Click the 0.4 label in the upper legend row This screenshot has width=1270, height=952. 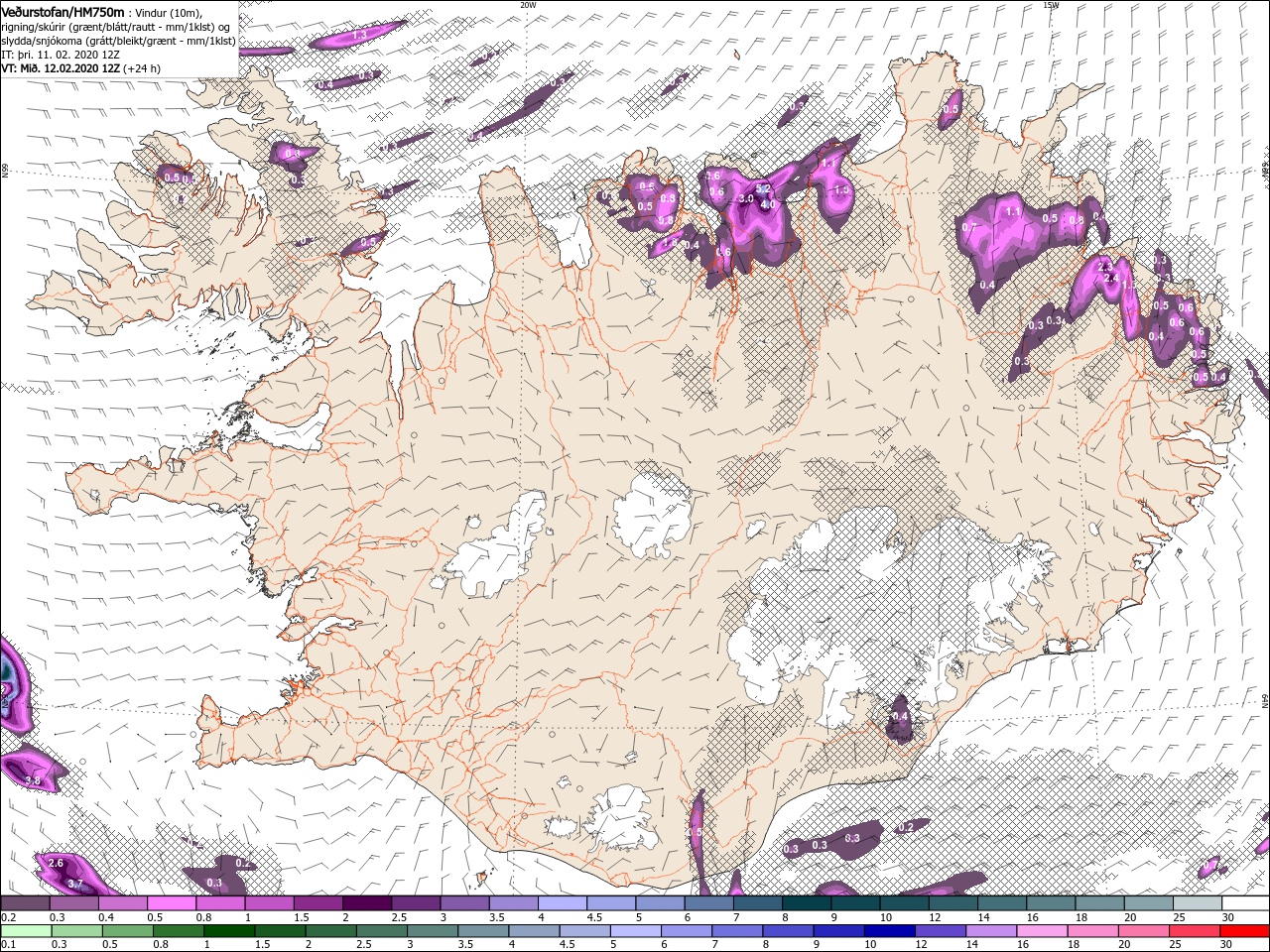tap(106, 917)
